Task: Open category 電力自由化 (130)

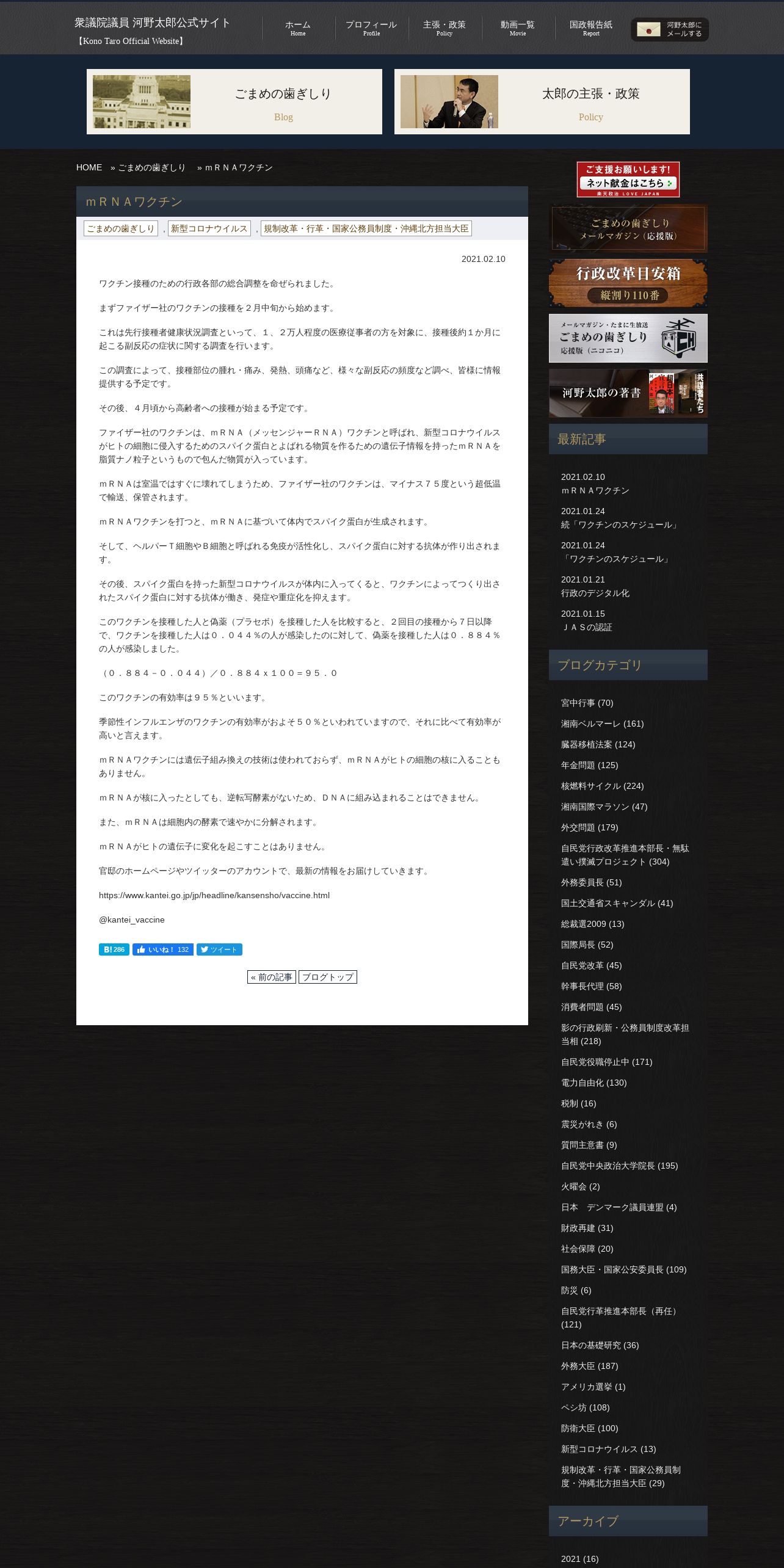Action: (x=594, y=1083)
